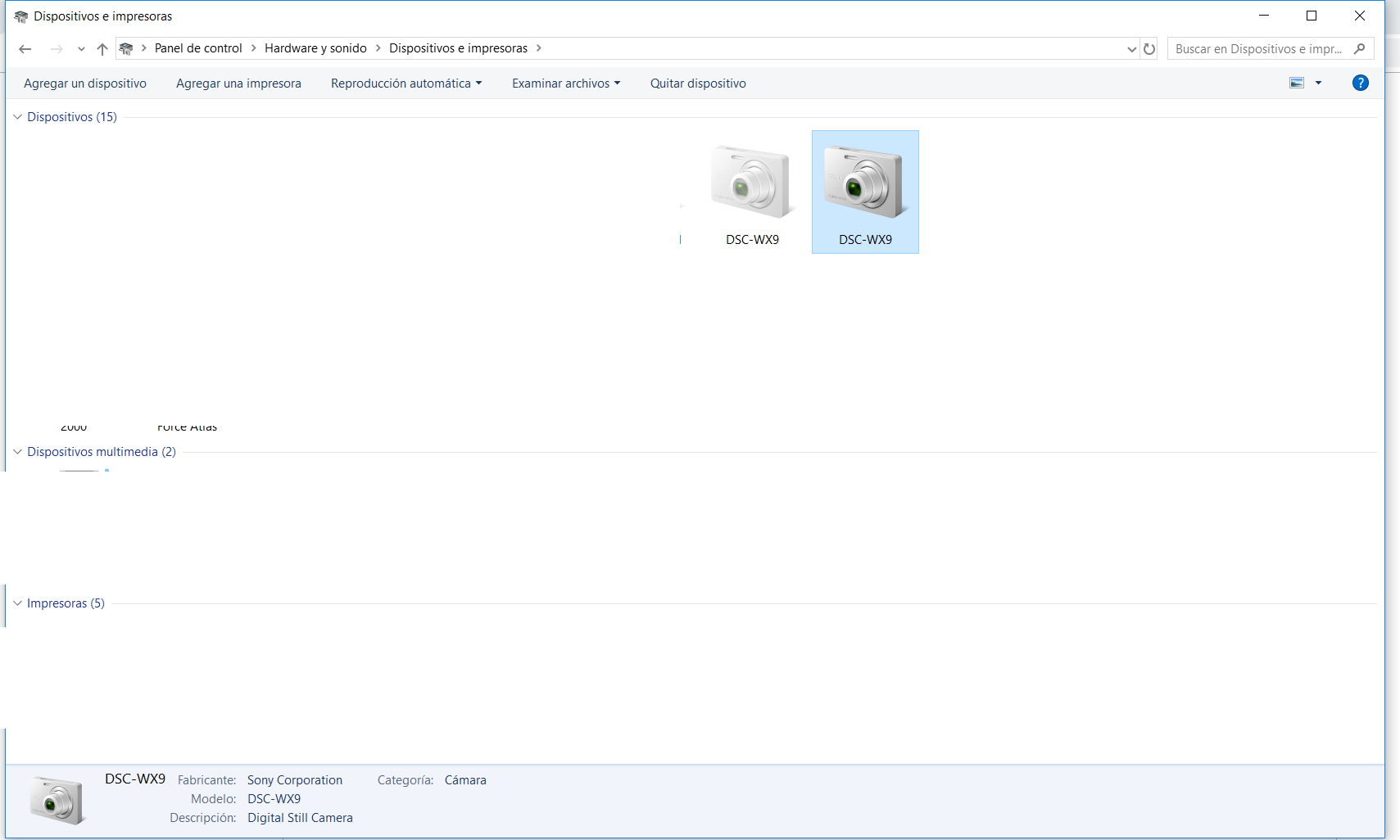1400x840 pixels.
Task: Go back using the back arrow
Action: 25,49
